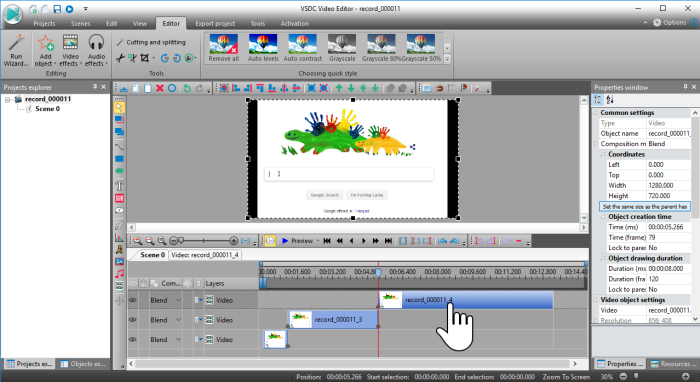Switch to Scene 0 timeline tab
Screen dimensions: 700x382
pyautogui.click(x=152, y=255)
